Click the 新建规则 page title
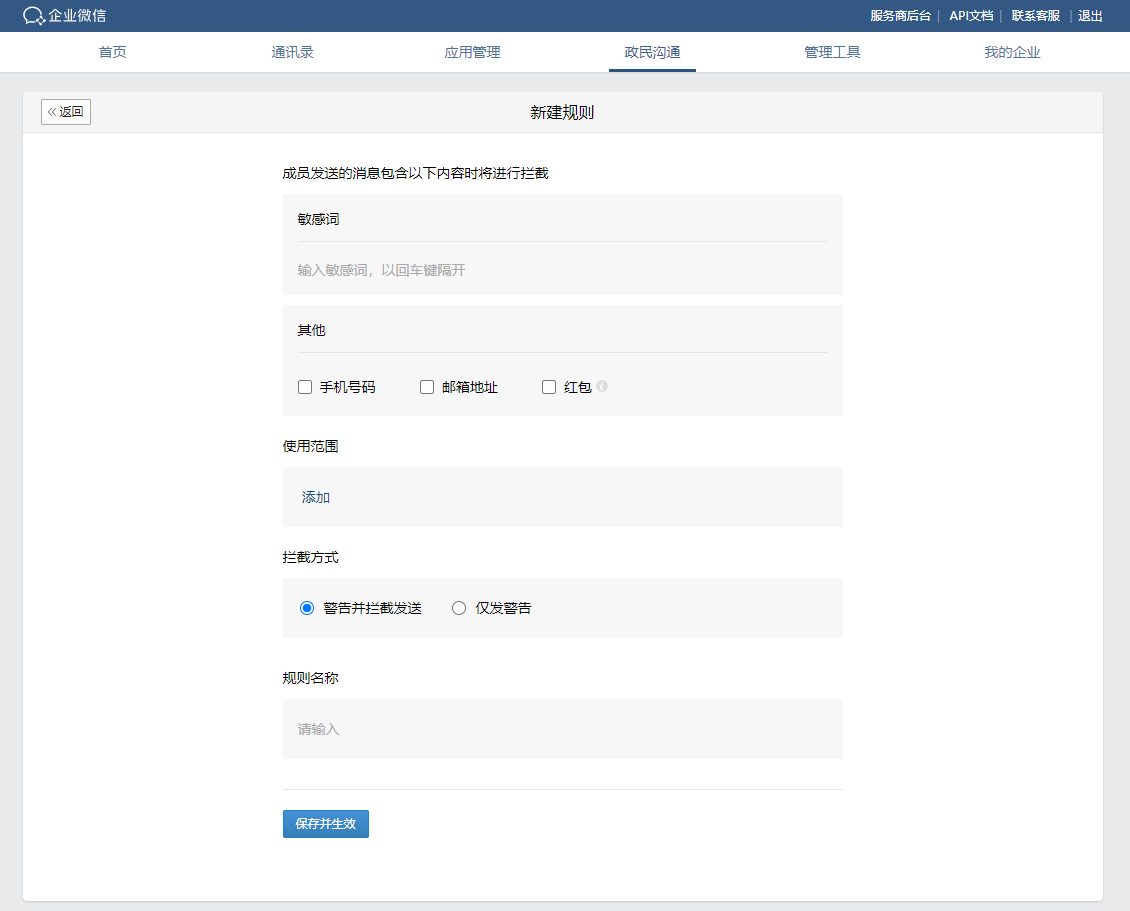This screenshot has width=1130, height=911. pos(562,112)
